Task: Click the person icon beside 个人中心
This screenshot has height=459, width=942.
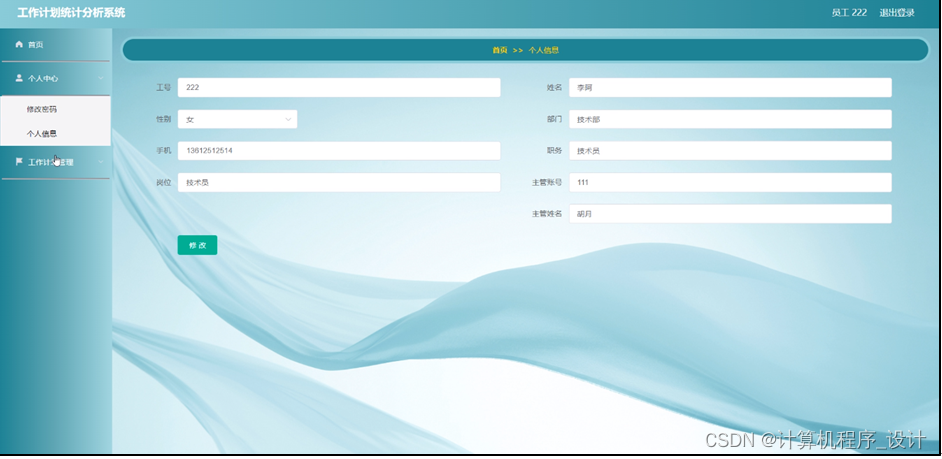Action: click(x=19, y=78)
